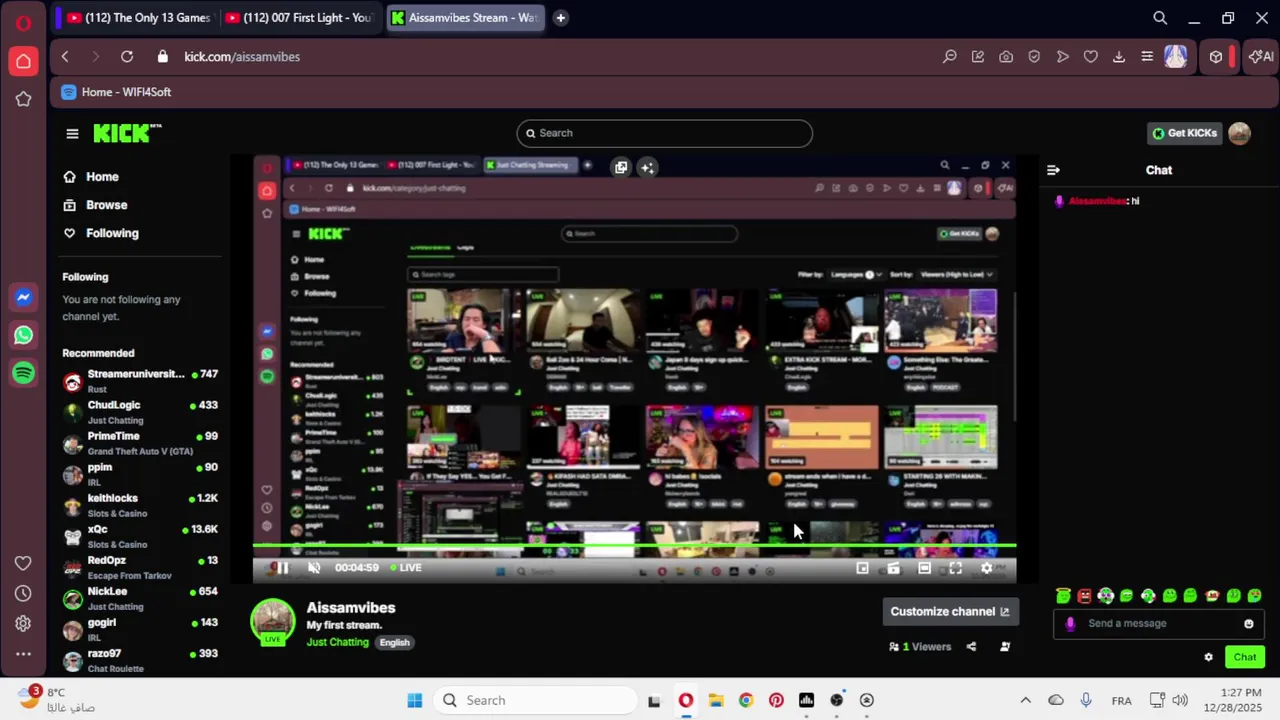Click the send-to-flow arrow icon
The image size is (1280, 720).
pyautogui.click(x=1062, y=57)
